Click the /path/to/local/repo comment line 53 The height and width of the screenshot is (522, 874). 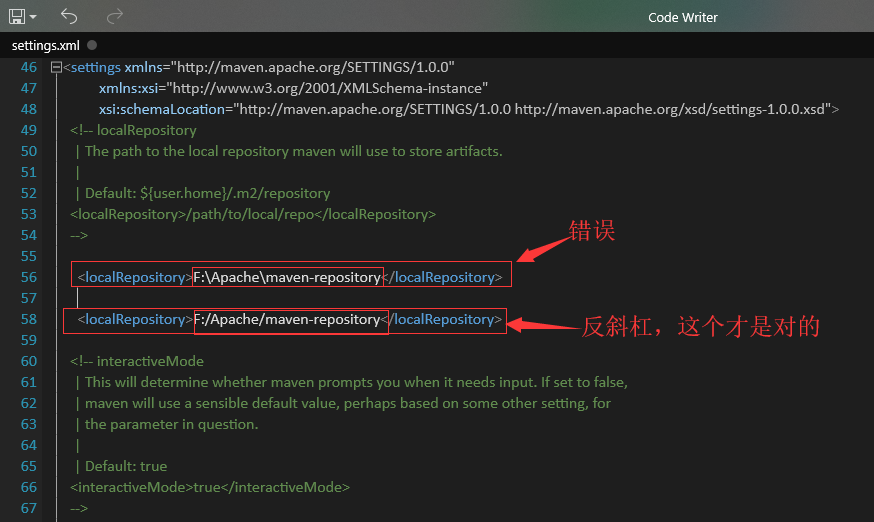(253, 214)
